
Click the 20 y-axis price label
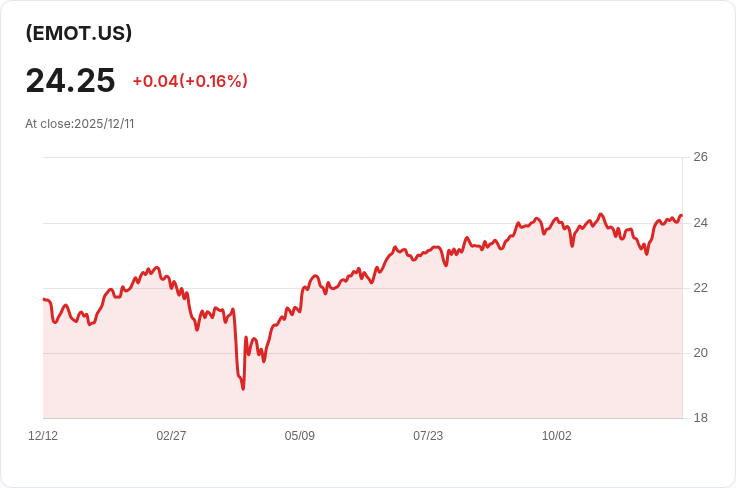click(700, 353)
